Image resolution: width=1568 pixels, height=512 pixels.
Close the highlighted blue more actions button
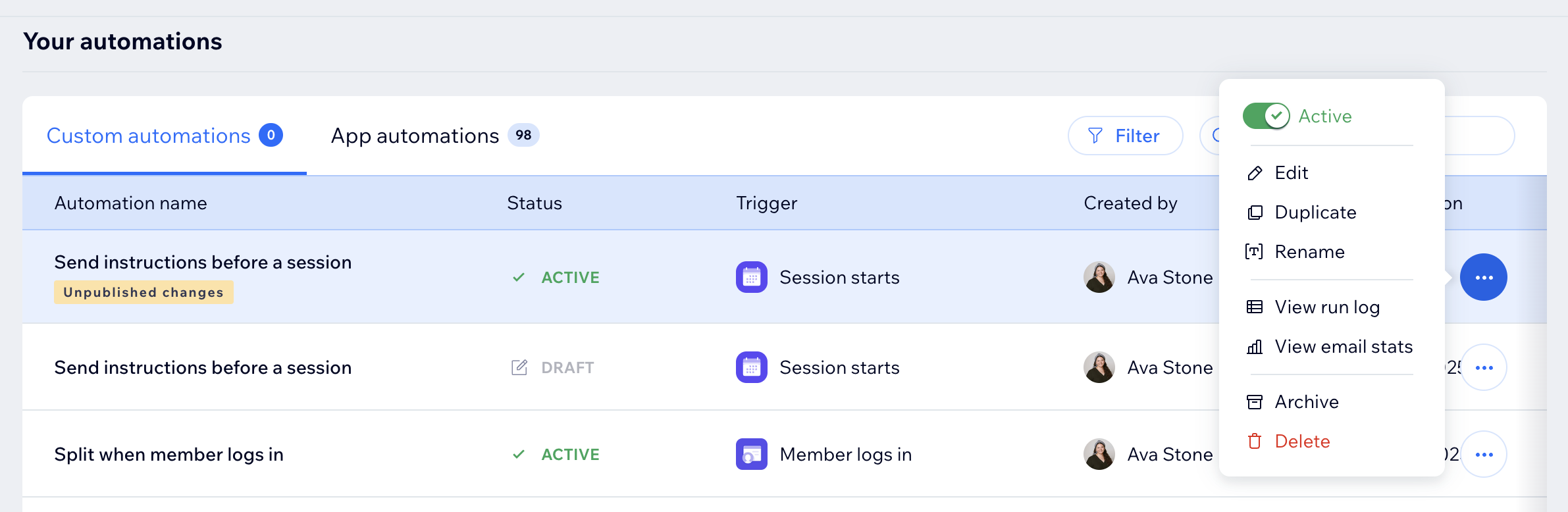click(x=1484, y=278)
